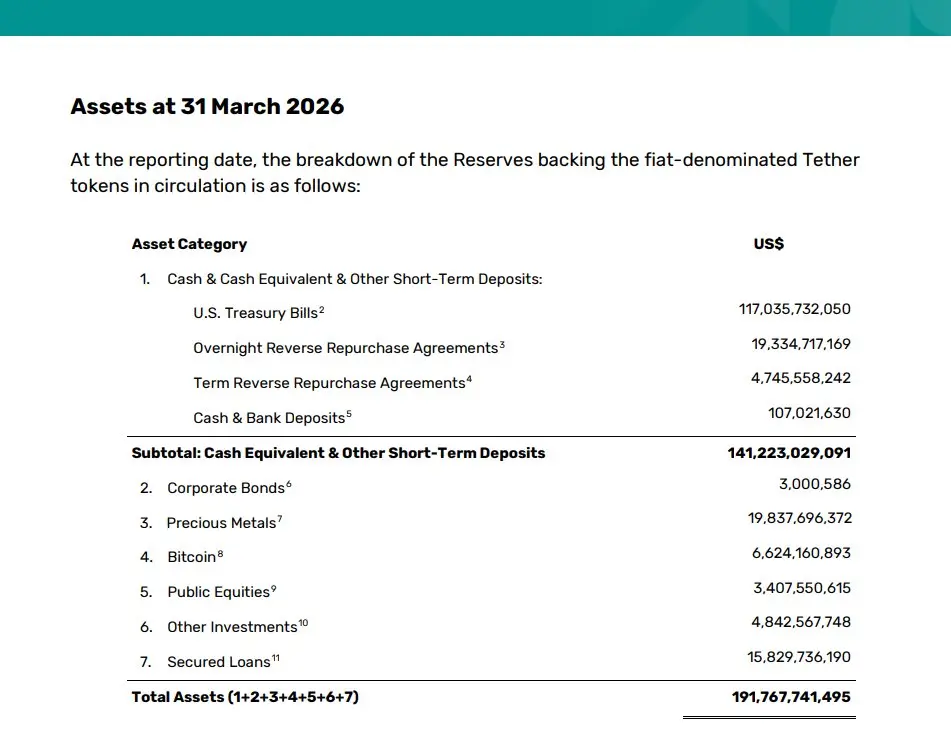This screenshot has height=749, width=951.
Task: Select the value 19,837,696,372
Action: click(799, 518)
